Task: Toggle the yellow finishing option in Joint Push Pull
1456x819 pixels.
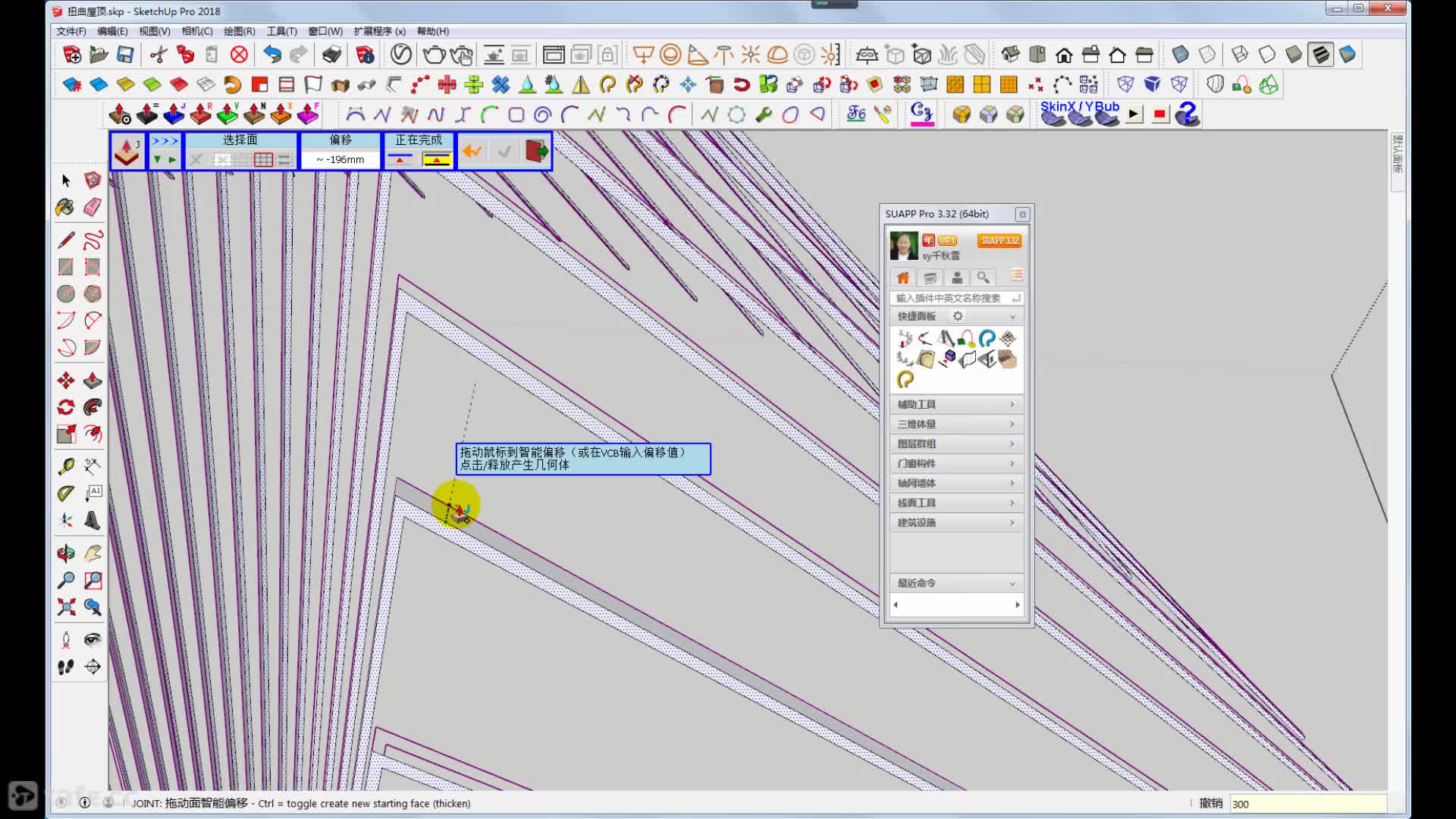Action: tap(437, 159)
